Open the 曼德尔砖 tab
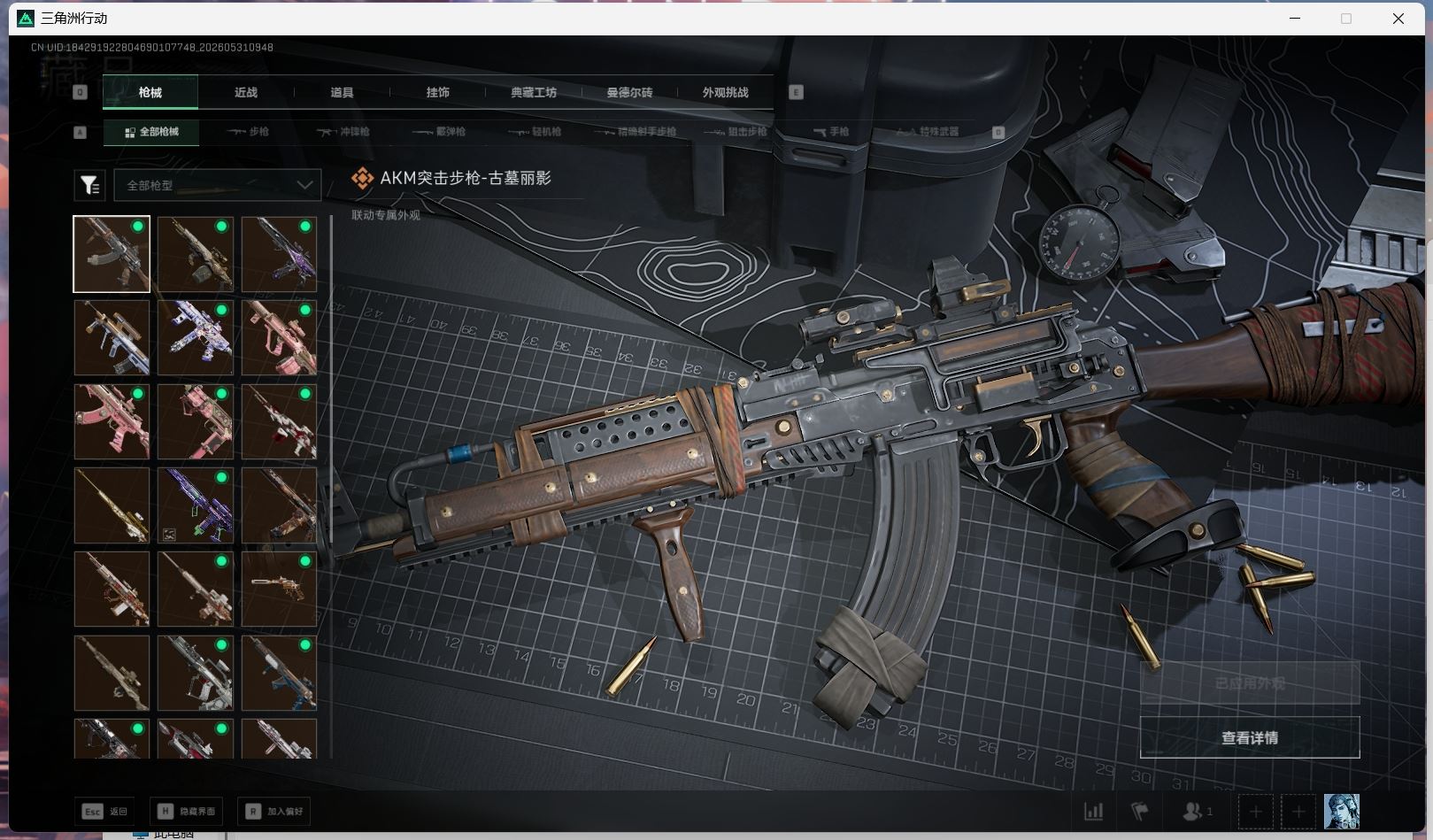This screenshot has height=840, width=1433. pyautogui.click(x=629, y=92)
